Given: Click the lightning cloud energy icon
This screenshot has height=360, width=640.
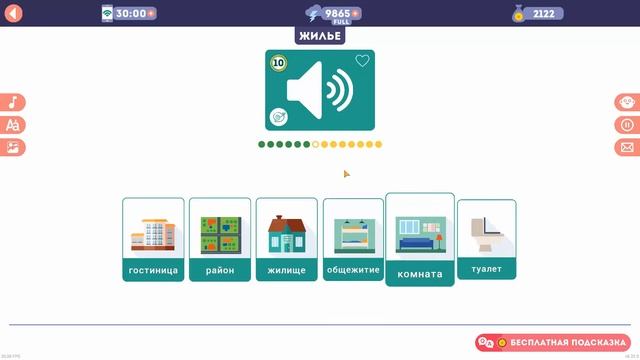Looking at the screenshot, I should coord(313,13).
